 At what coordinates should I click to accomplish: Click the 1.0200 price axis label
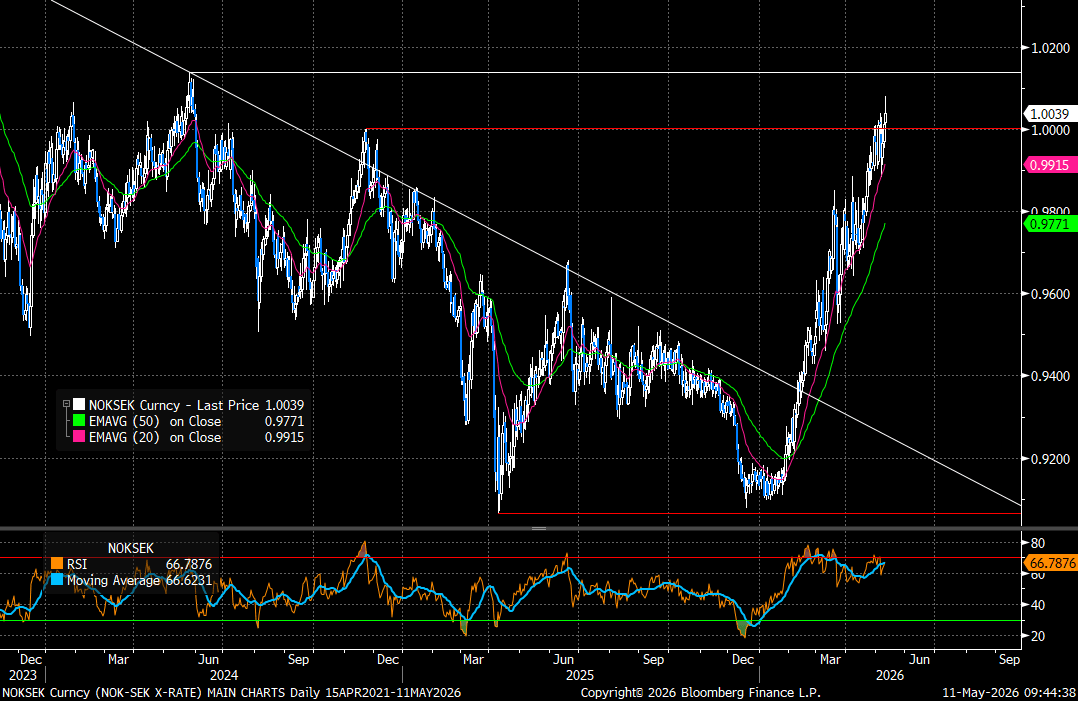[x=1050, y=48]
